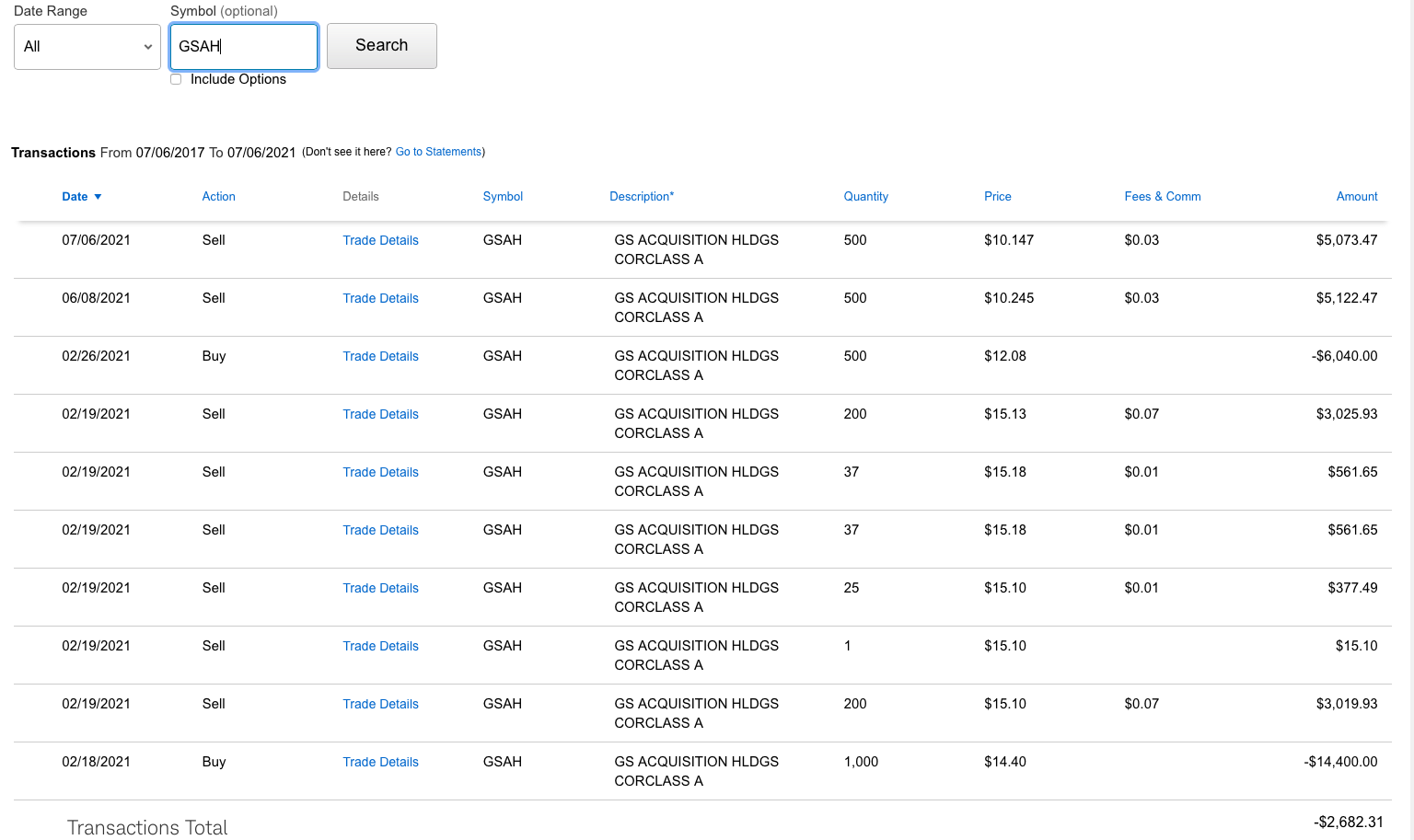Sort by the Amount column header
1414x840 pixels.
tap(1356, 197)
